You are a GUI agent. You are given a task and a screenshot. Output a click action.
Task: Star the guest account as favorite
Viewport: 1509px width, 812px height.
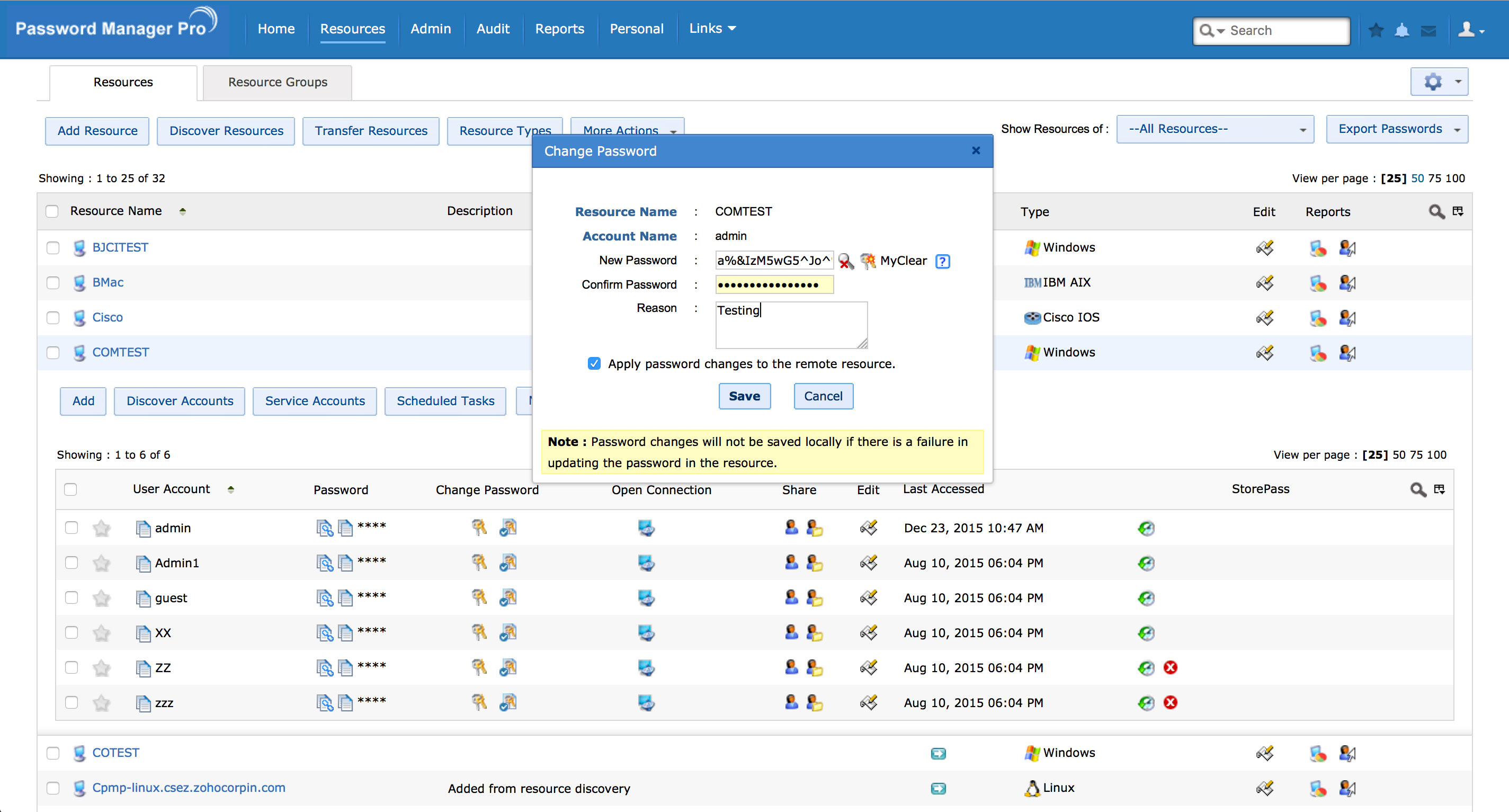point(101,598)
